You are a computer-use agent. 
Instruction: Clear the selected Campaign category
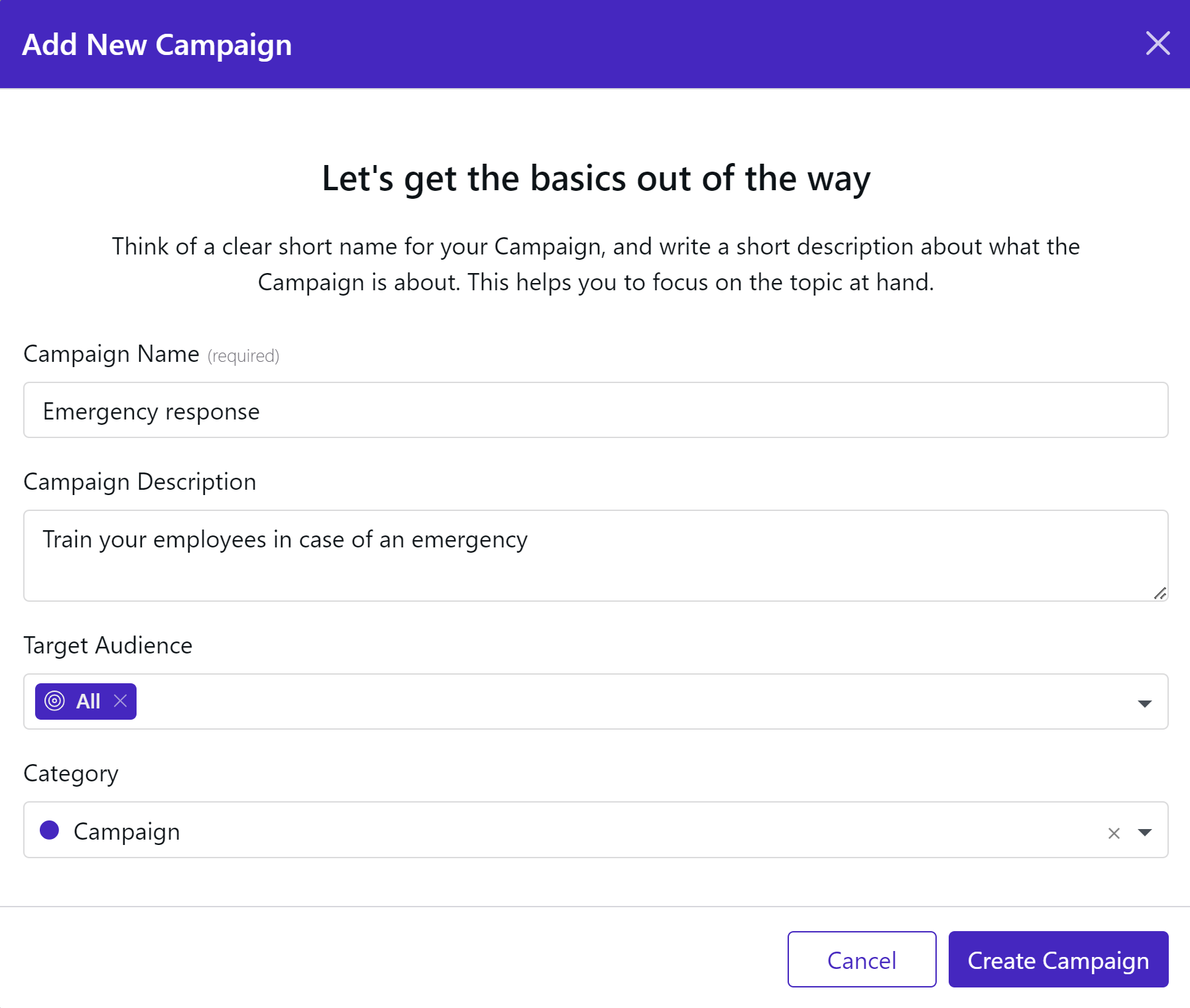tap(1114, 833)
